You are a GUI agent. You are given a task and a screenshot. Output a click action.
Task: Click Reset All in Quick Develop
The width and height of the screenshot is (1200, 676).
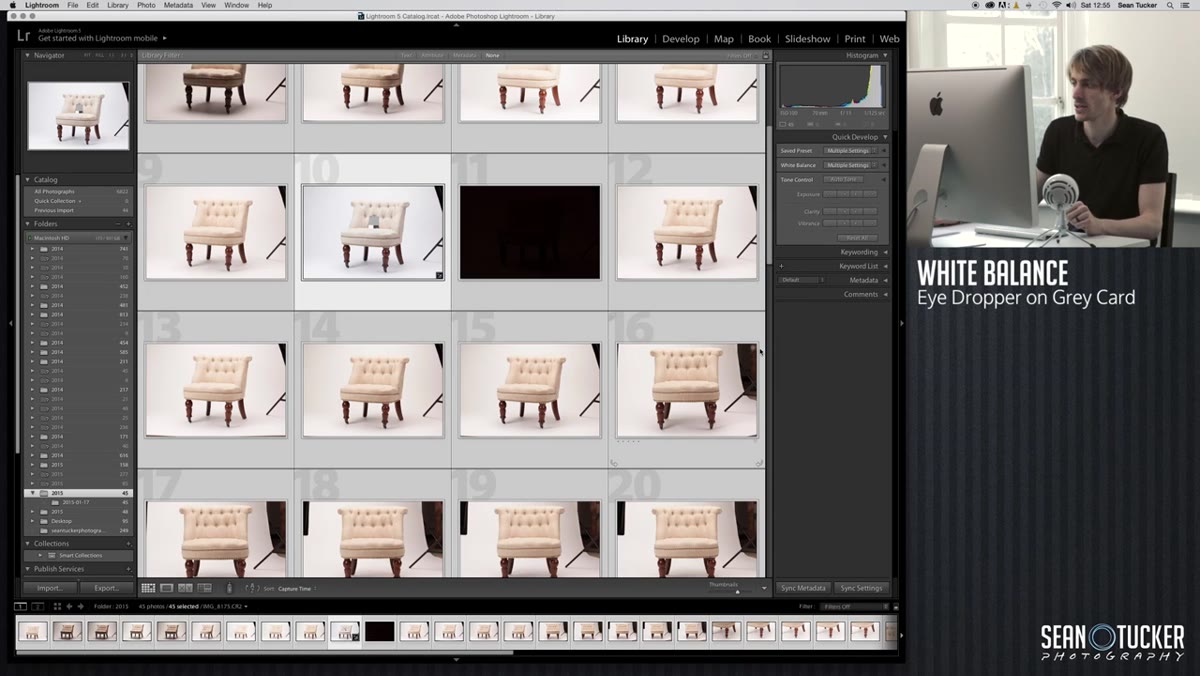point(857,237)
